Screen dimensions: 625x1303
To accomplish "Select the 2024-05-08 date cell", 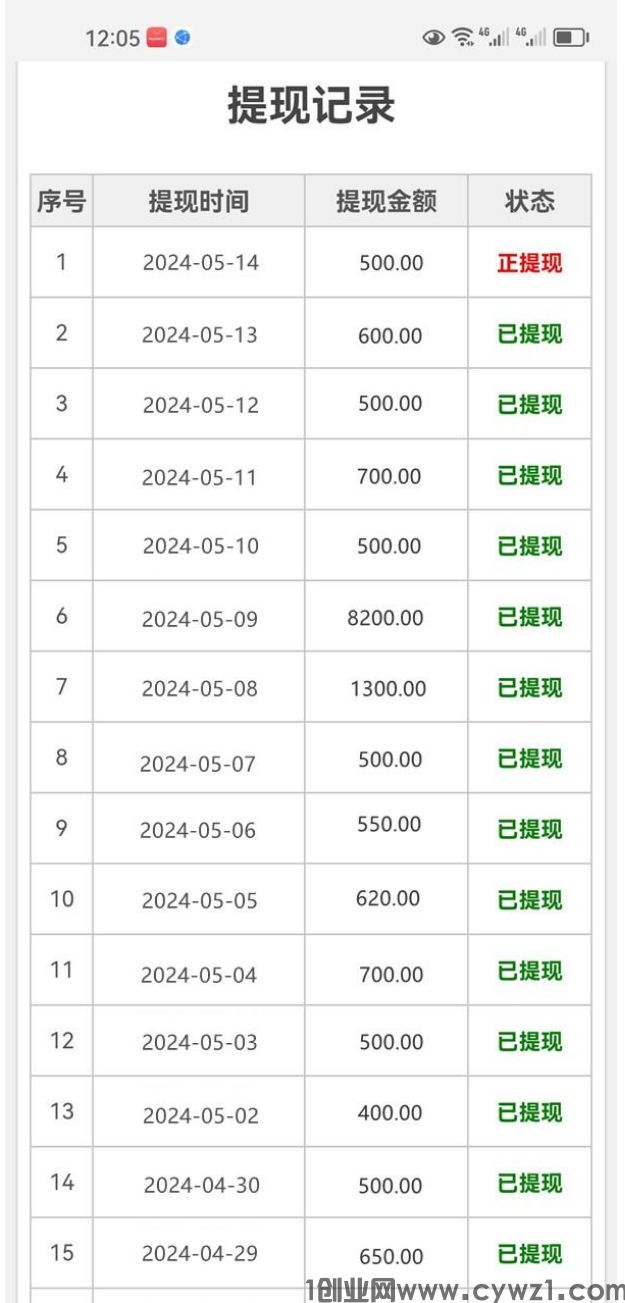I will tap(199, 689).
